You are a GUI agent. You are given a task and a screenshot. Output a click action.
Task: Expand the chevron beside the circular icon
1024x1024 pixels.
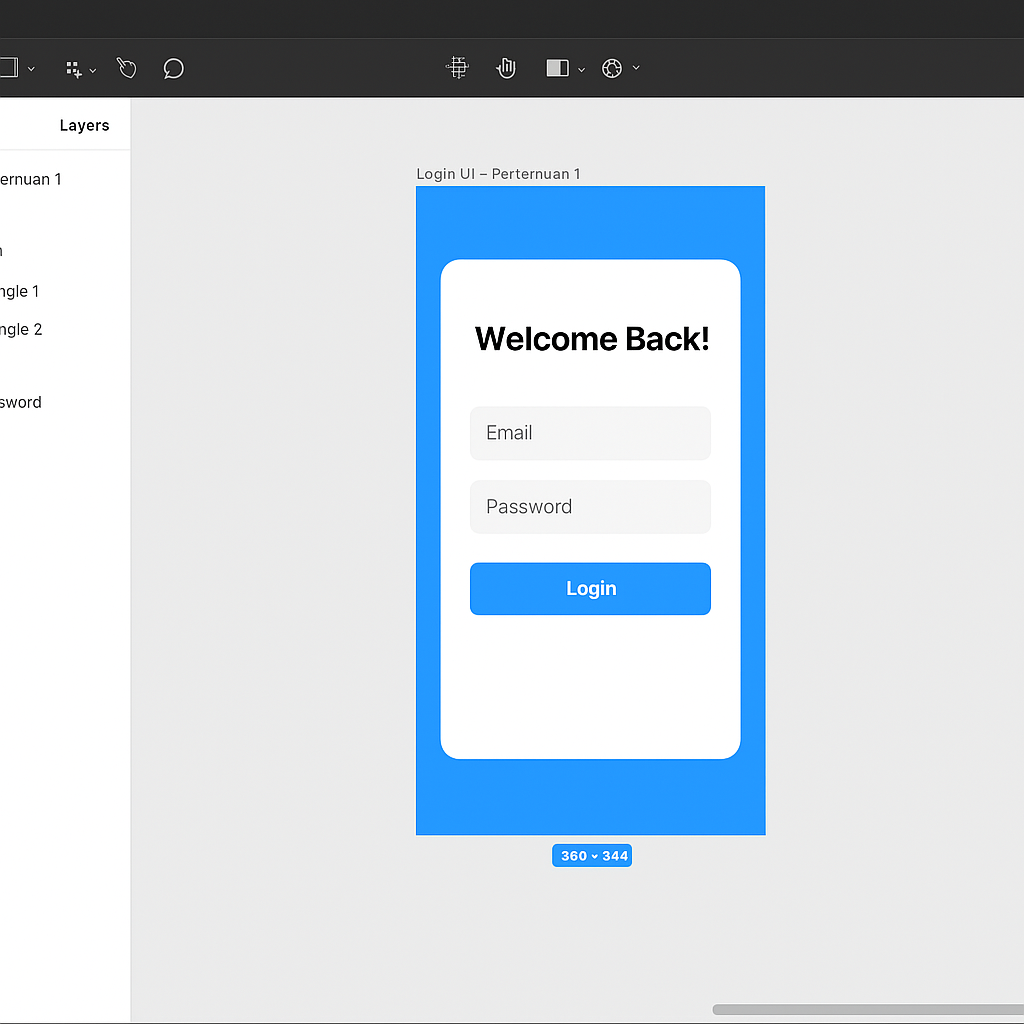pos(636,68)
